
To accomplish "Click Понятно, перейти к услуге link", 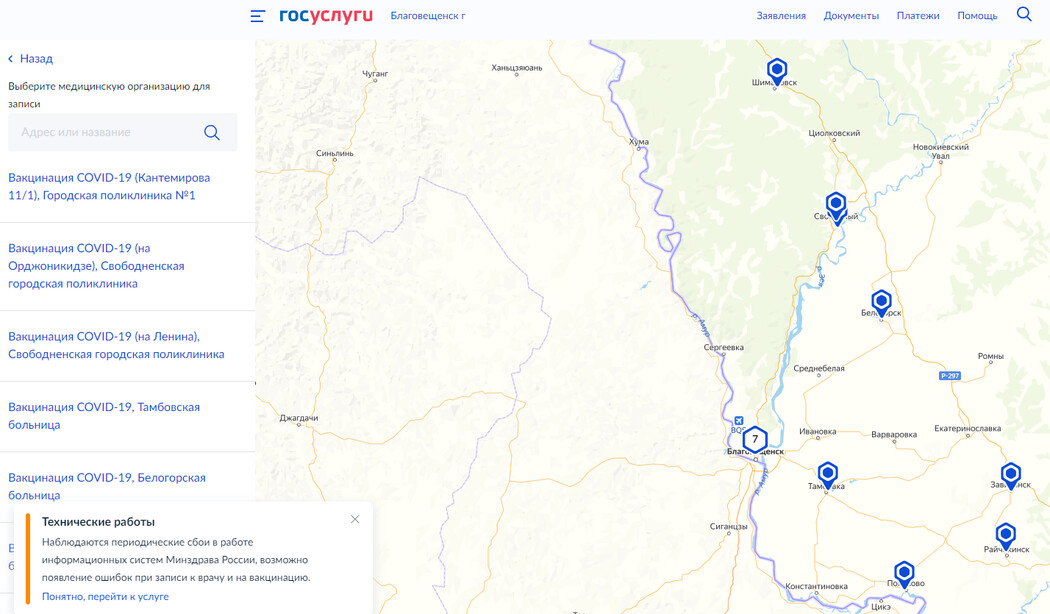I will pyautogui.click(x=105, y=597).
